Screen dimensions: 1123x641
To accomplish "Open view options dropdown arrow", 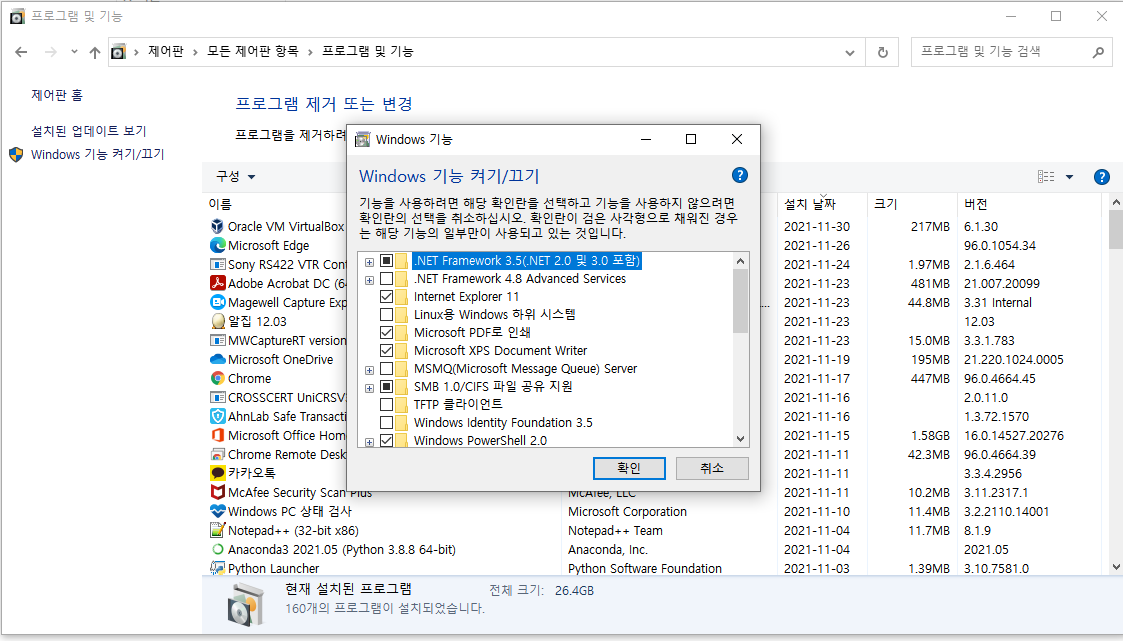I will (1069, 177).
